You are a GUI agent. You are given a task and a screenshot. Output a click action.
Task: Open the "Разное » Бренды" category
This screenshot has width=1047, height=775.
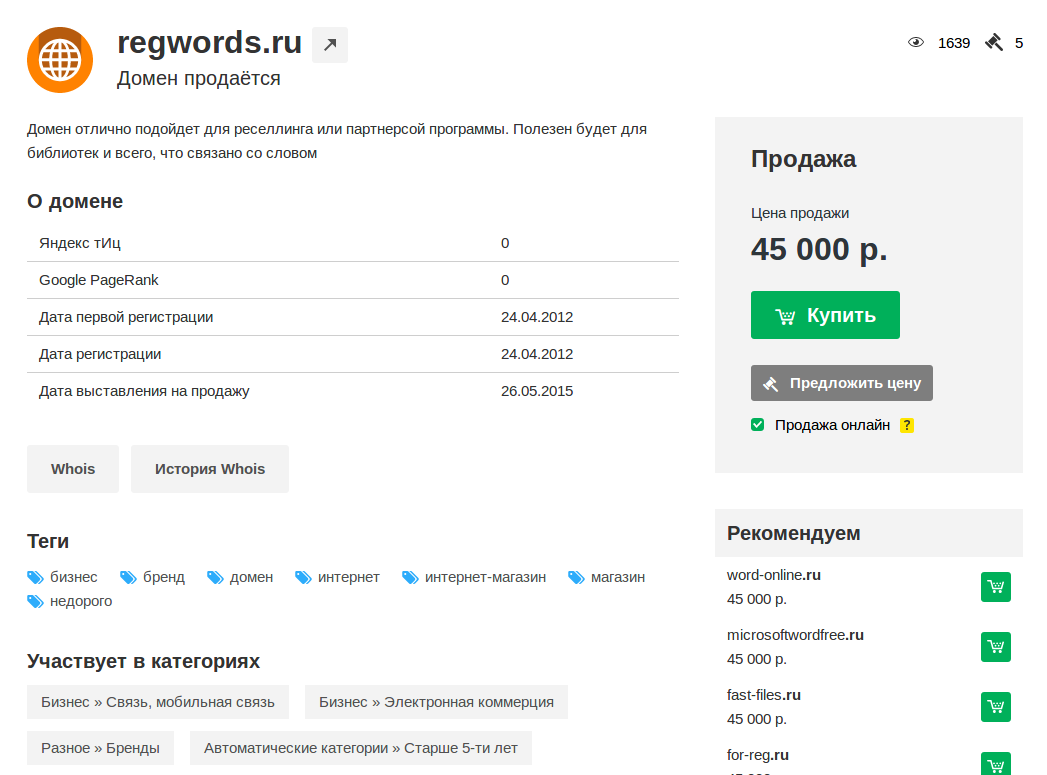(100, 748)
